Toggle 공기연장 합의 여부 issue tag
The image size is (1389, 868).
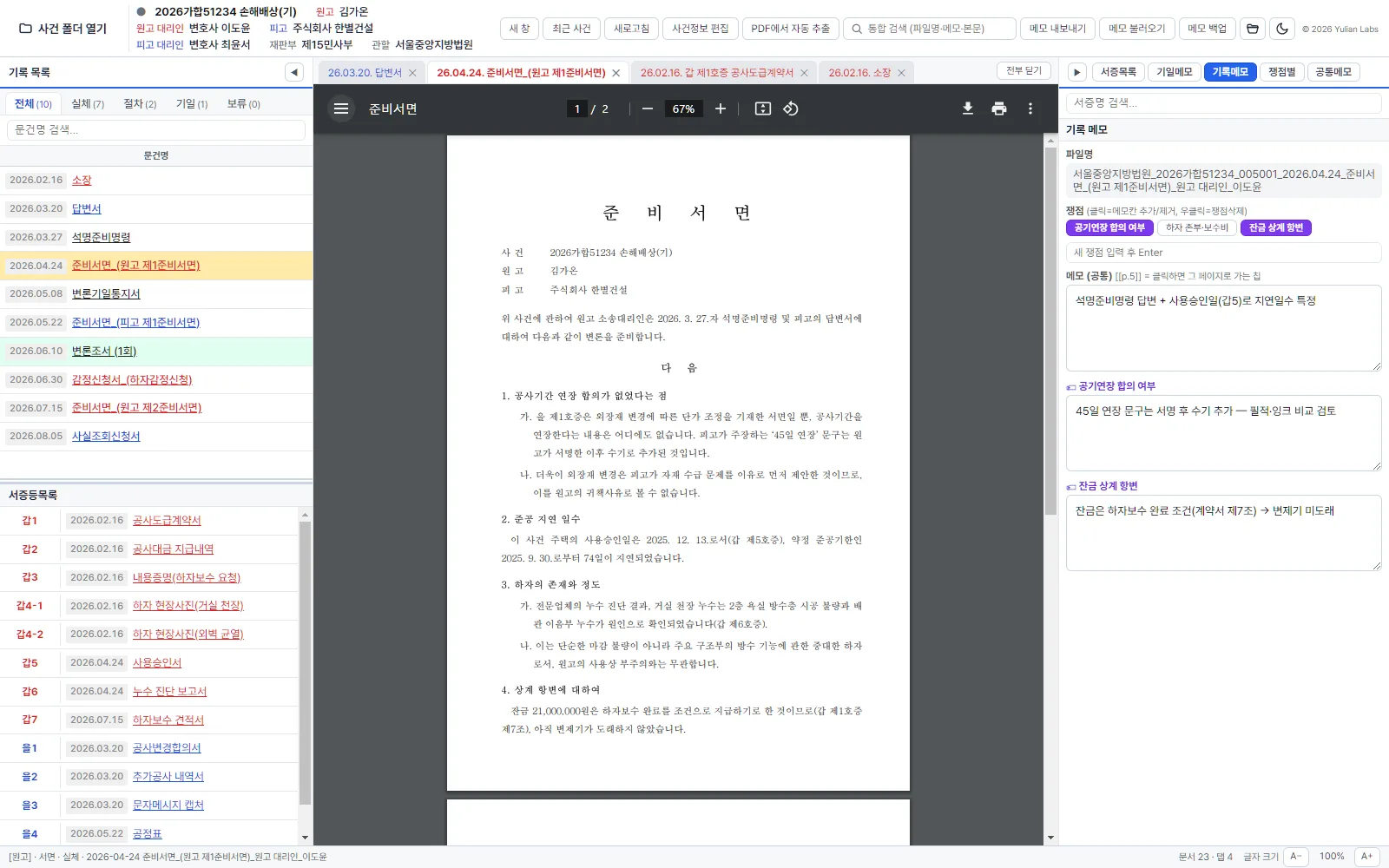(1109, 227)
